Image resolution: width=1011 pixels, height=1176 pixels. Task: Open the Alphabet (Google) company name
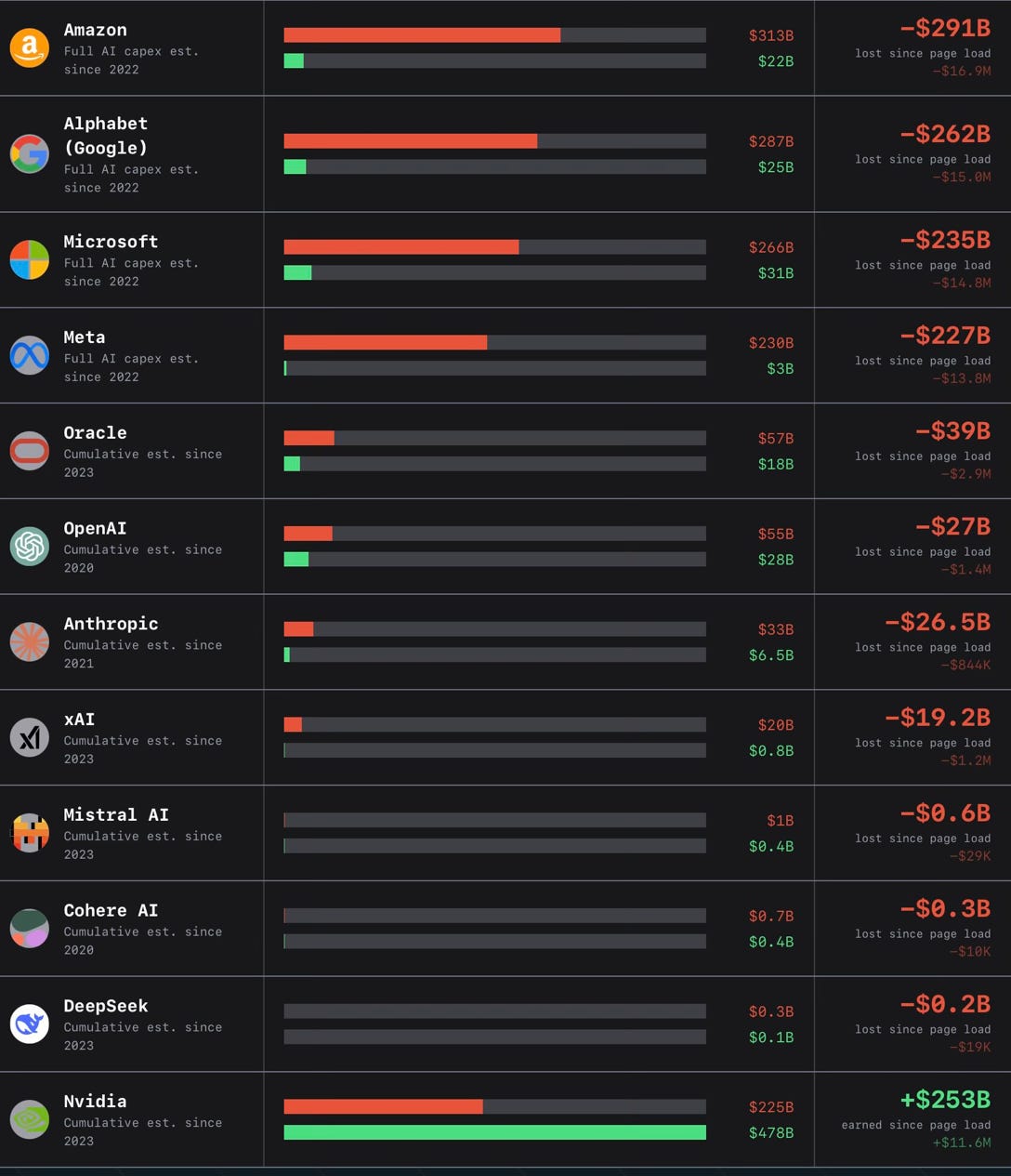pyautogui.click(x=106, y=136)
